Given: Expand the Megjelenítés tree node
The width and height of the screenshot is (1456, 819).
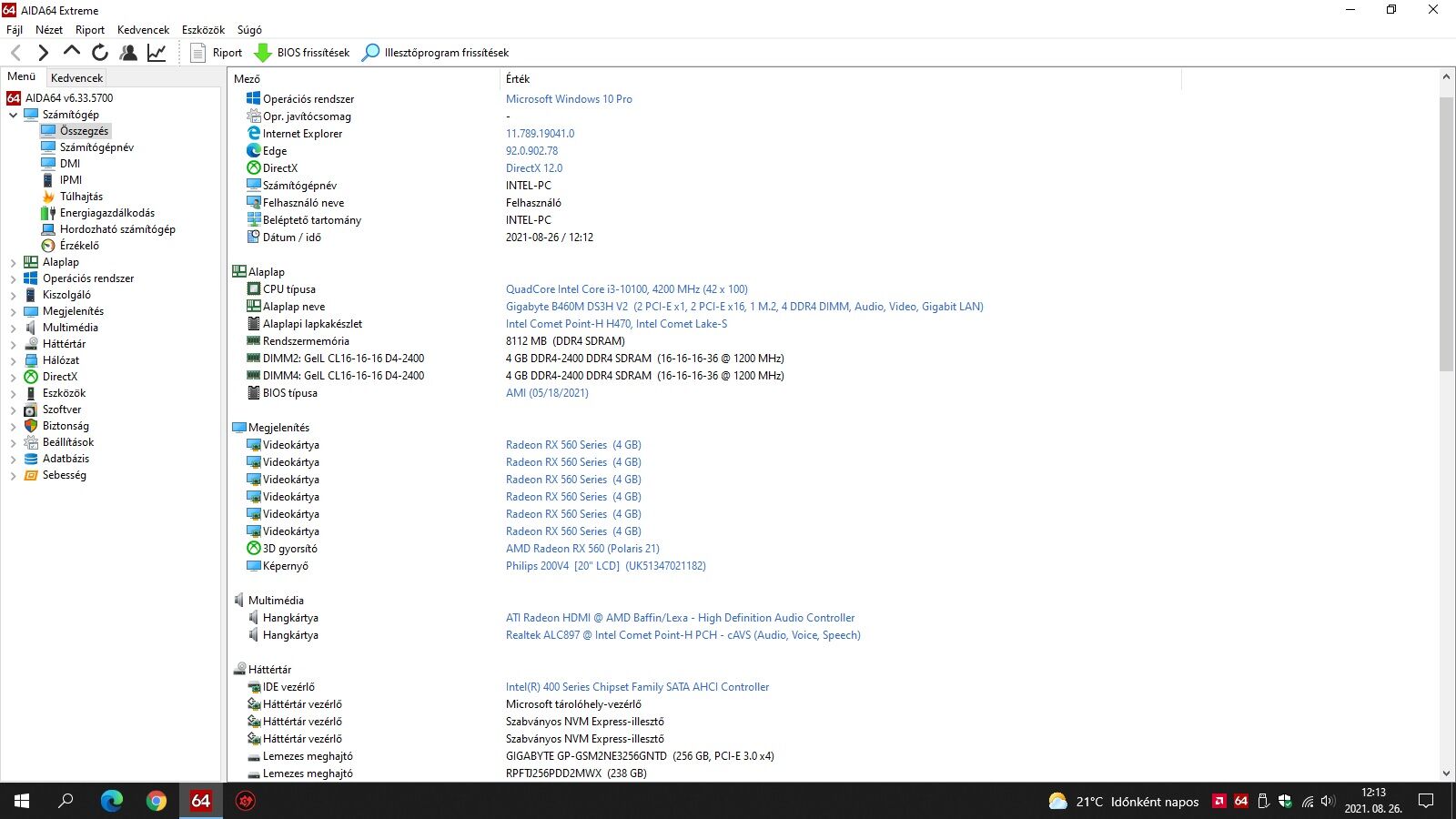Looking at the screenshot, I should click(13, 311).
